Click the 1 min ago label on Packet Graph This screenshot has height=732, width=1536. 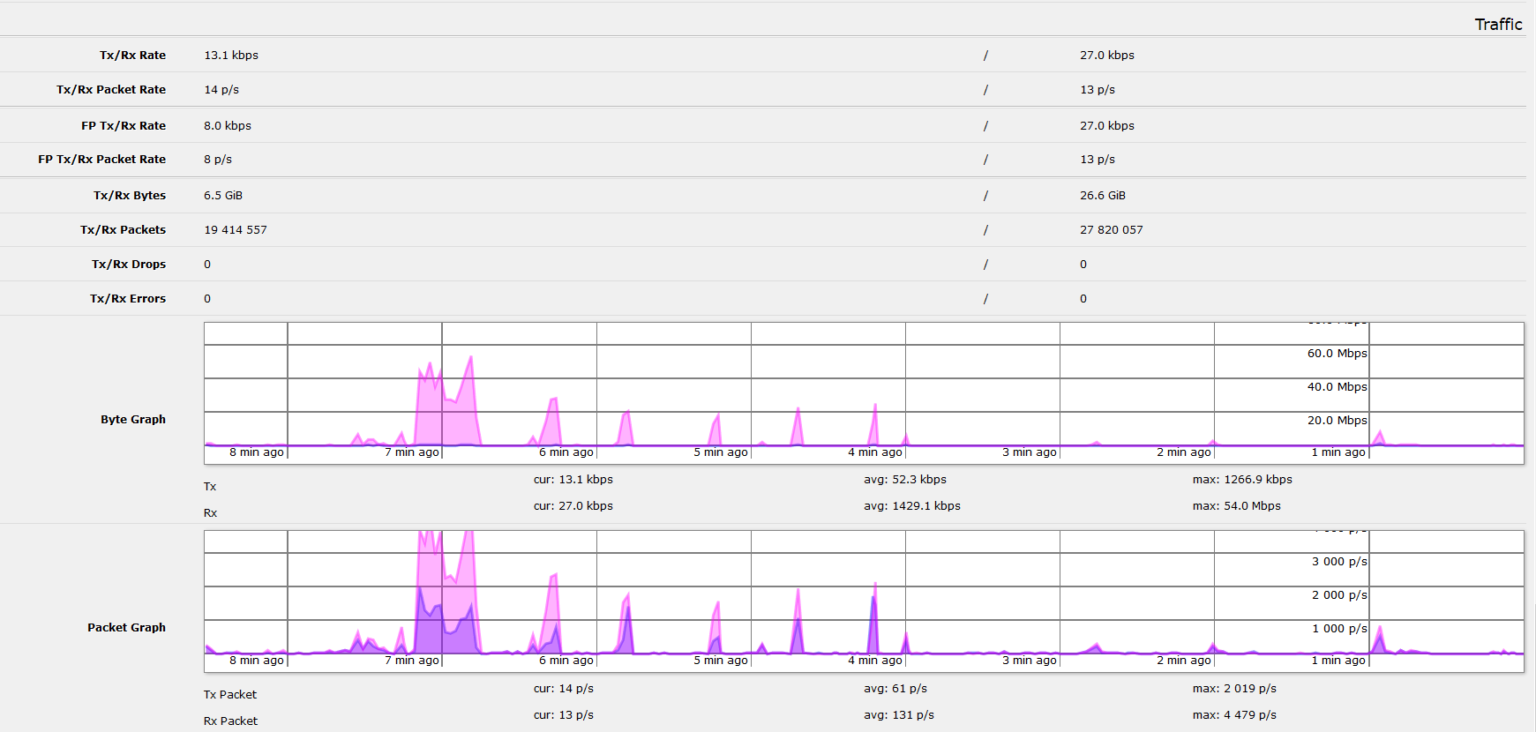(x=1338, y=660)
